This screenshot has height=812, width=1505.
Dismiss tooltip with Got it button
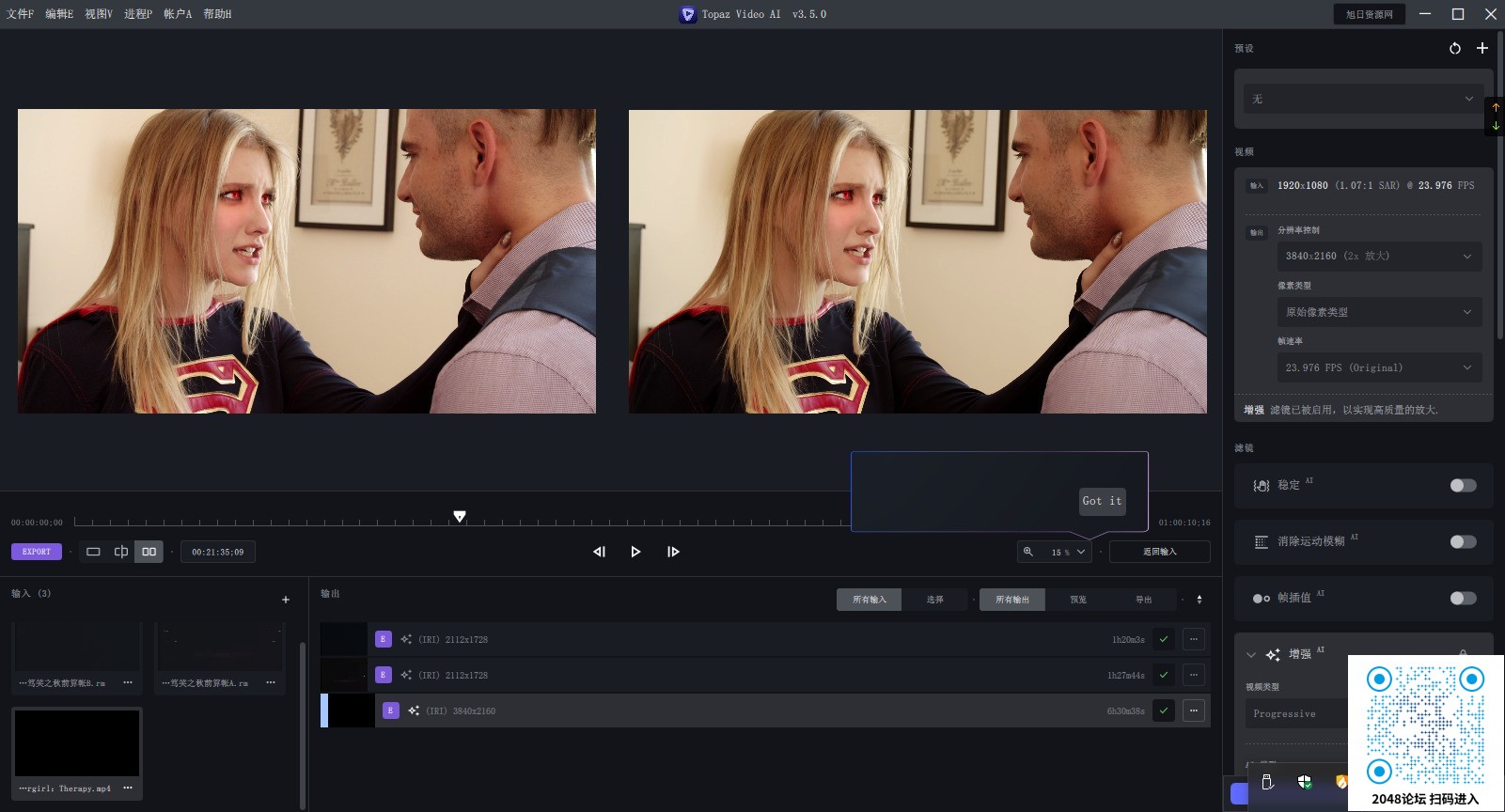[x=1102, y=501]
